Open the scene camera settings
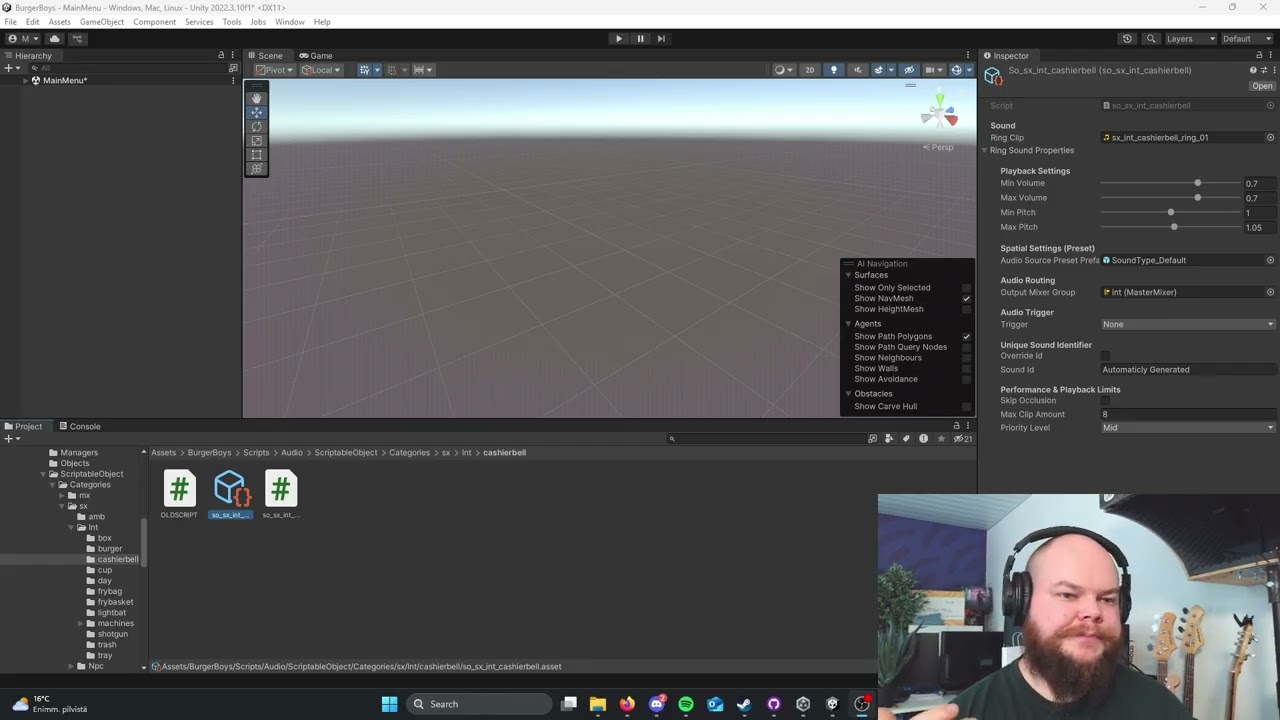This screenshot has width=1280, height=720. (x=932, y=70)
